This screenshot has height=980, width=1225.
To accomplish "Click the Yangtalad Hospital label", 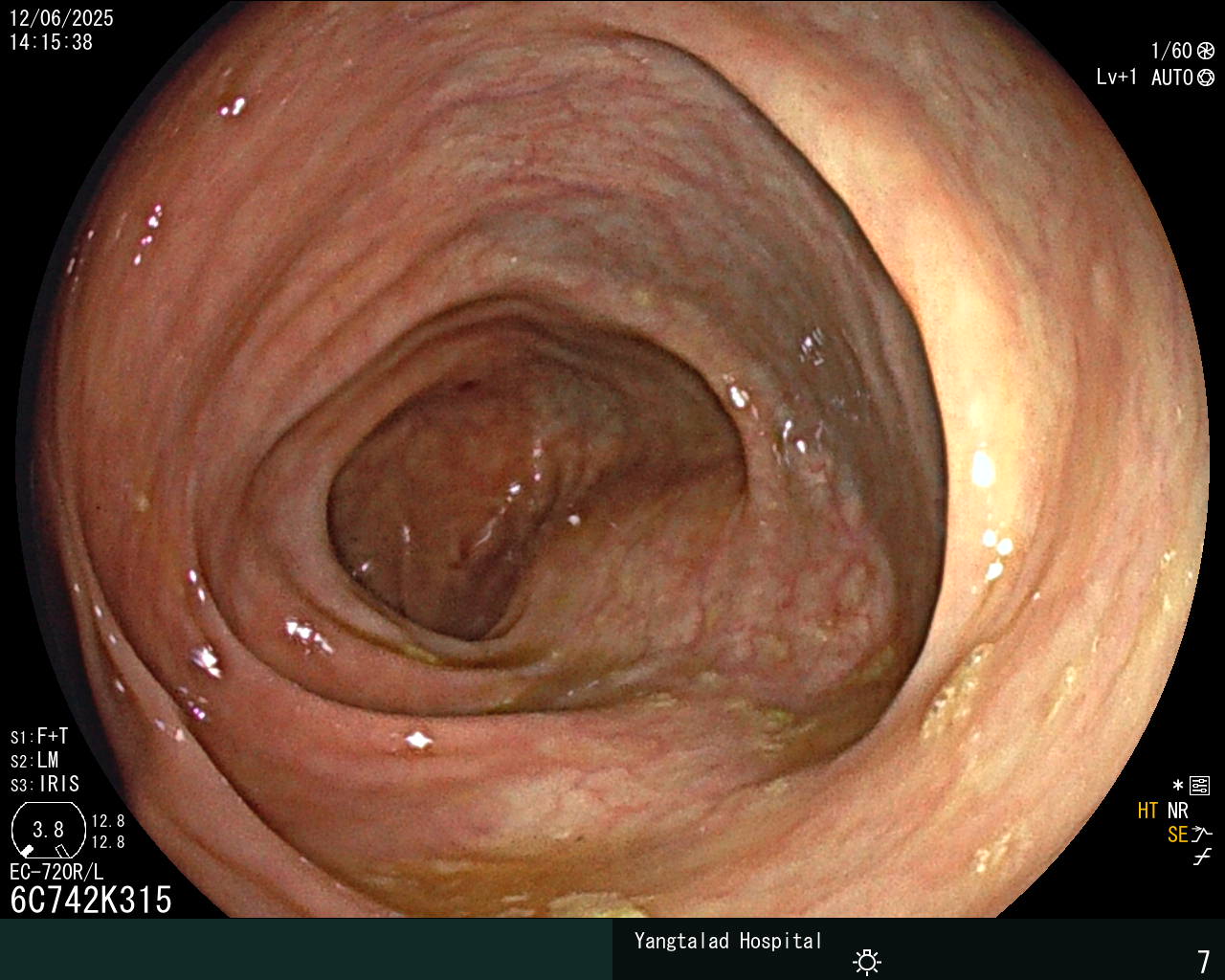I will [x=728, y=941].
